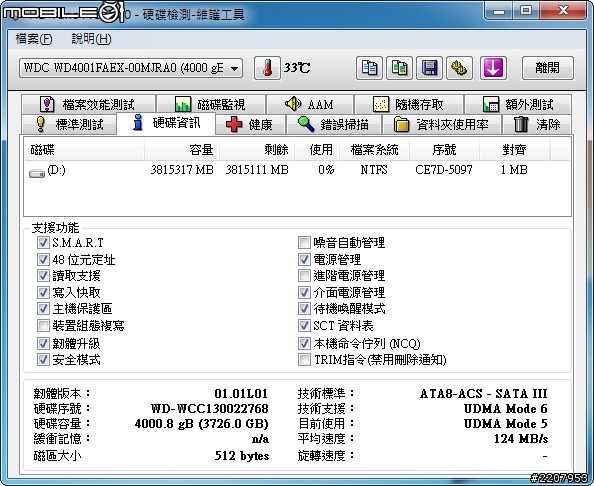Switch to the 資料夾使用率 tab

(442, 124)
